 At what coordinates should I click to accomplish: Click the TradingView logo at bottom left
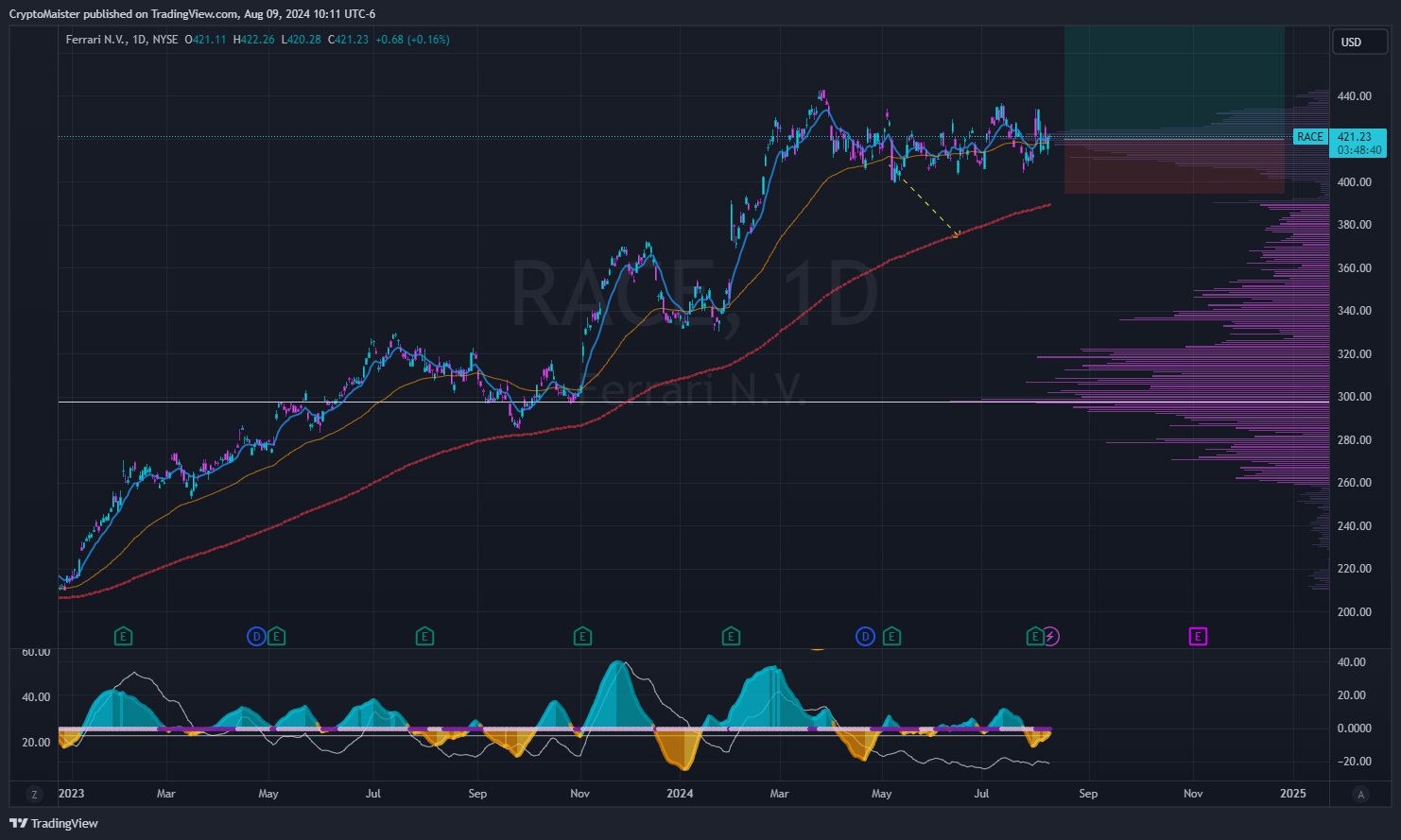54,823
